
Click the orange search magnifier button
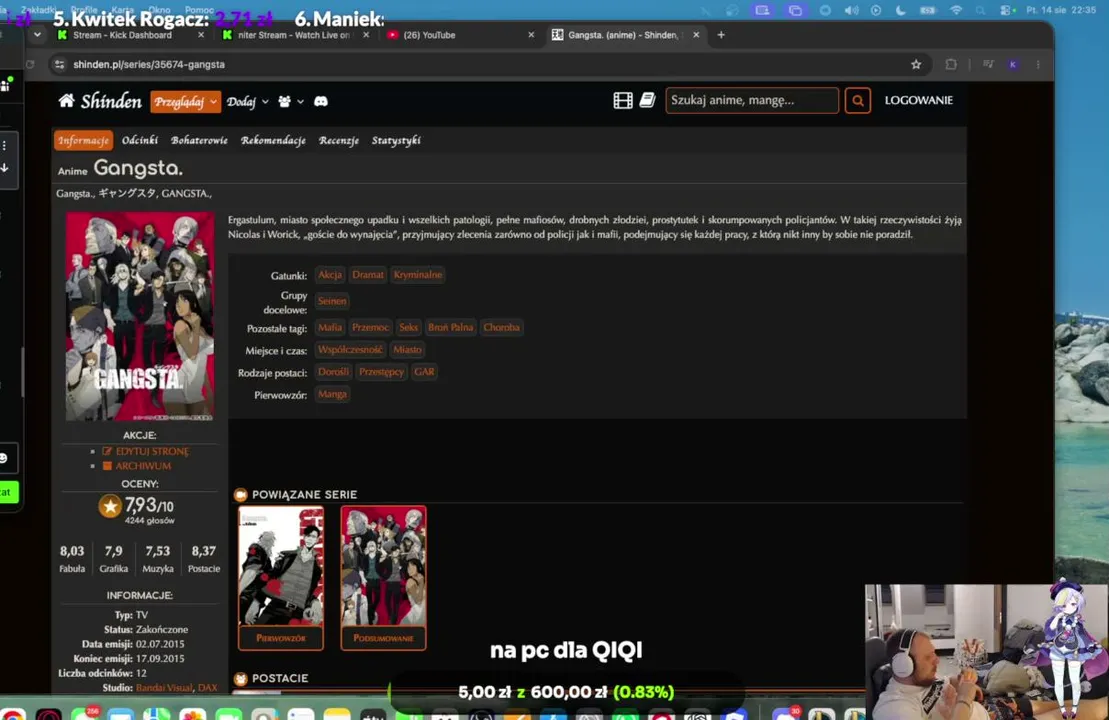coord(857,100)
